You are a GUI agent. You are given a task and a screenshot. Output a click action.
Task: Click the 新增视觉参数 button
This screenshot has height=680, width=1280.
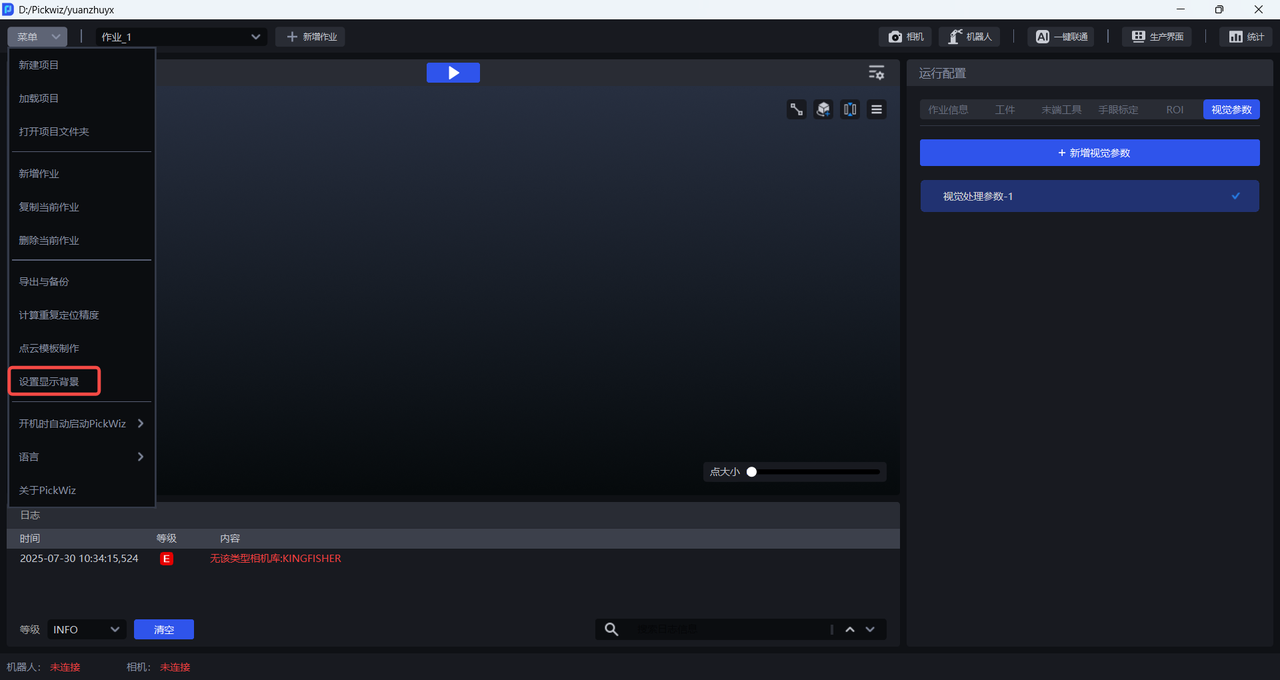1089,153
